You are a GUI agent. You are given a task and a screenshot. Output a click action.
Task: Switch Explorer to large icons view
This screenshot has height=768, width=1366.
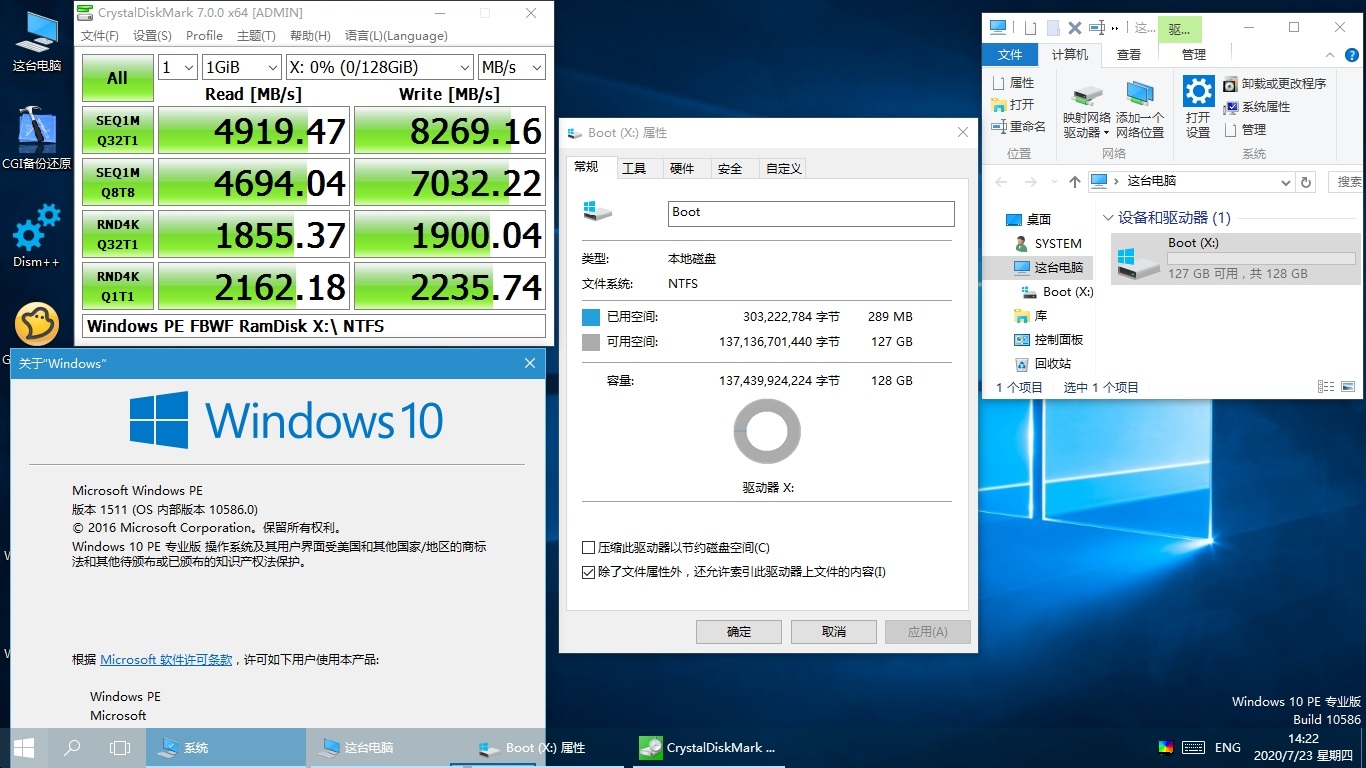(x=1348, y=387)
